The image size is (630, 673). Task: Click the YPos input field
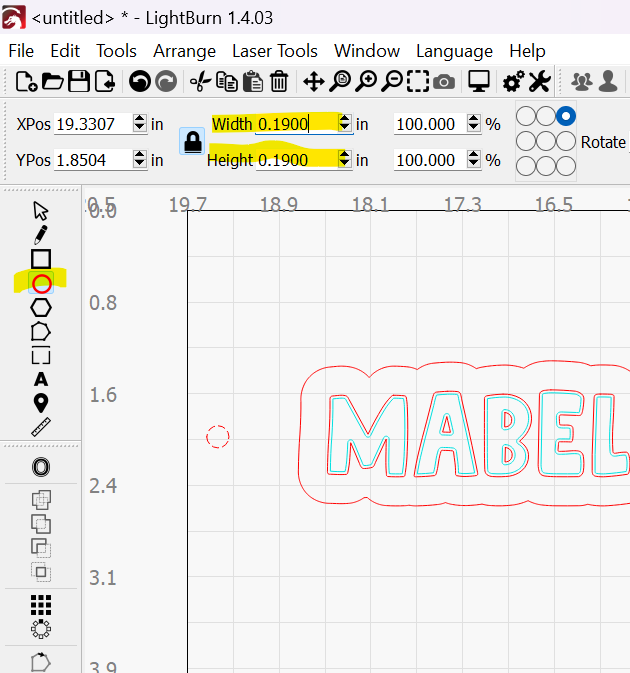coord(92,160)
